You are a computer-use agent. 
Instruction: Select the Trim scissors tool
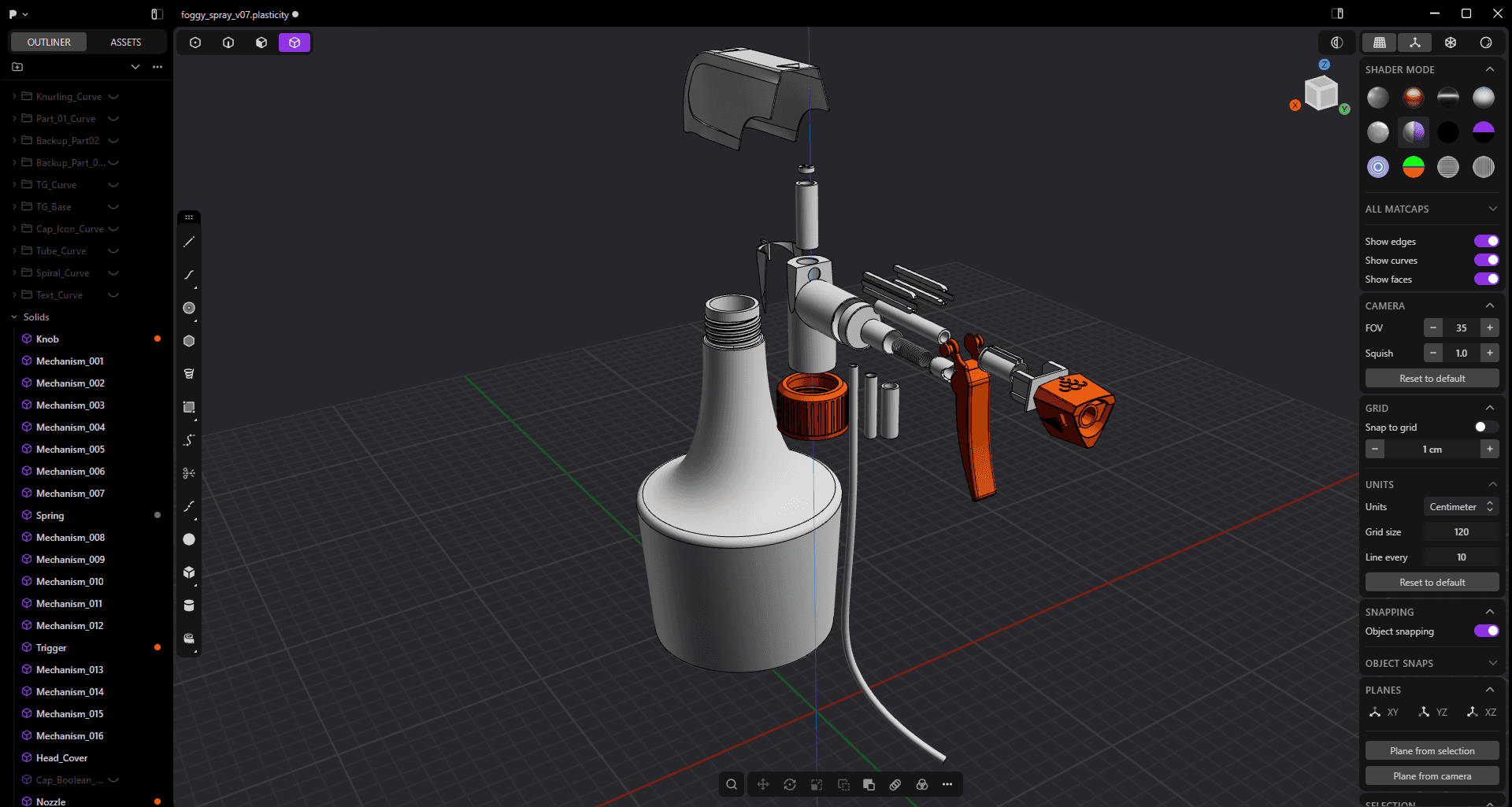189,473
